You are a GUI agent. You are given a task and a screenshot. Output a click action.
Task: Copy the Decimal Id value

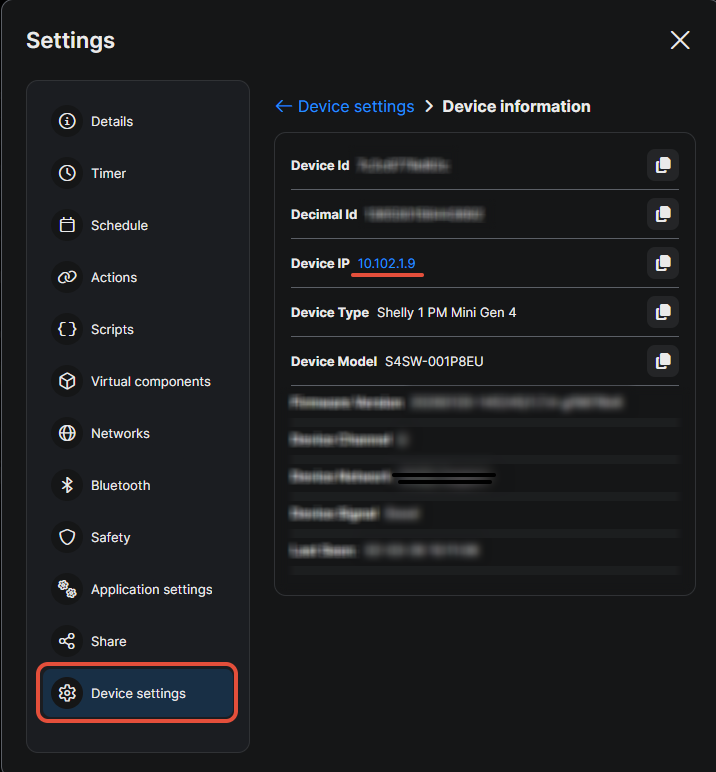662,214
